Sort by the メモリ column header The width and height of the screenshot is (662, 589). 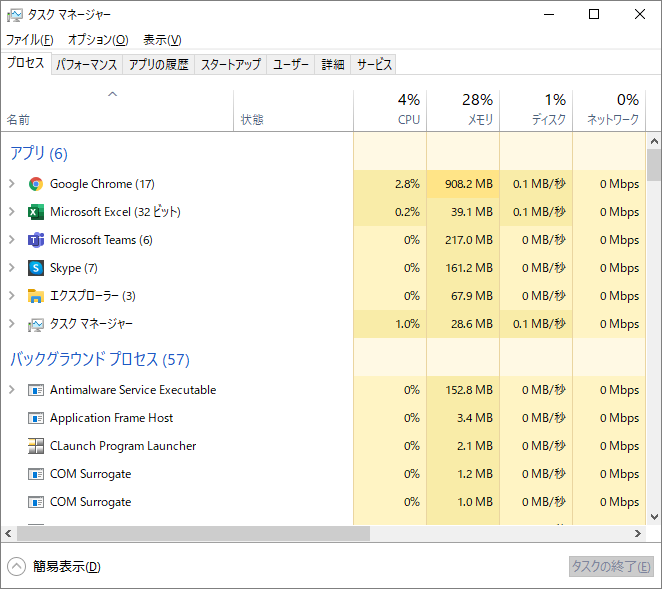point(463,111)
